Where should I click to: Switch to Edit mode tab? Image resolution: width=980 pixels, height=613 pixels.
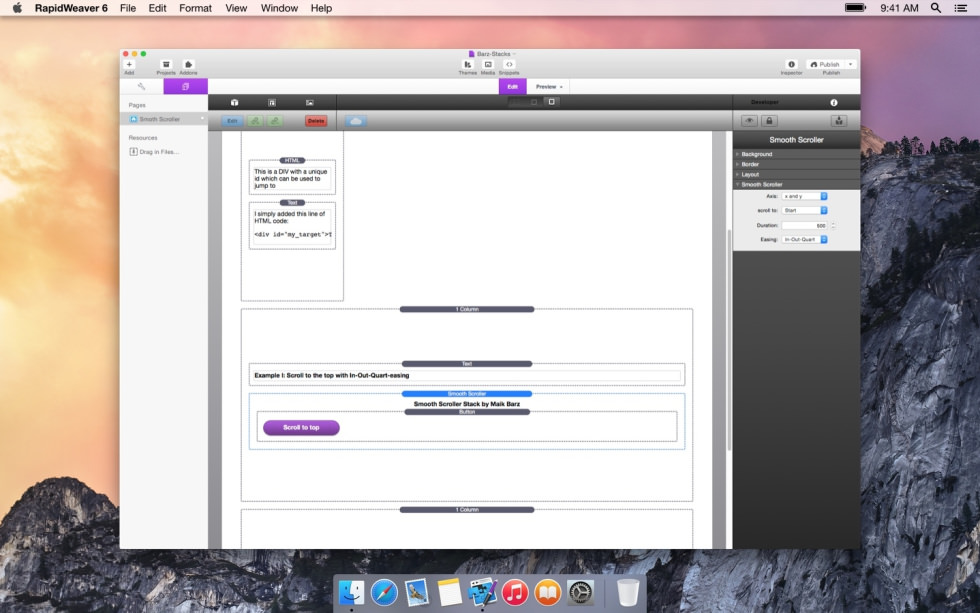(512, 86)
